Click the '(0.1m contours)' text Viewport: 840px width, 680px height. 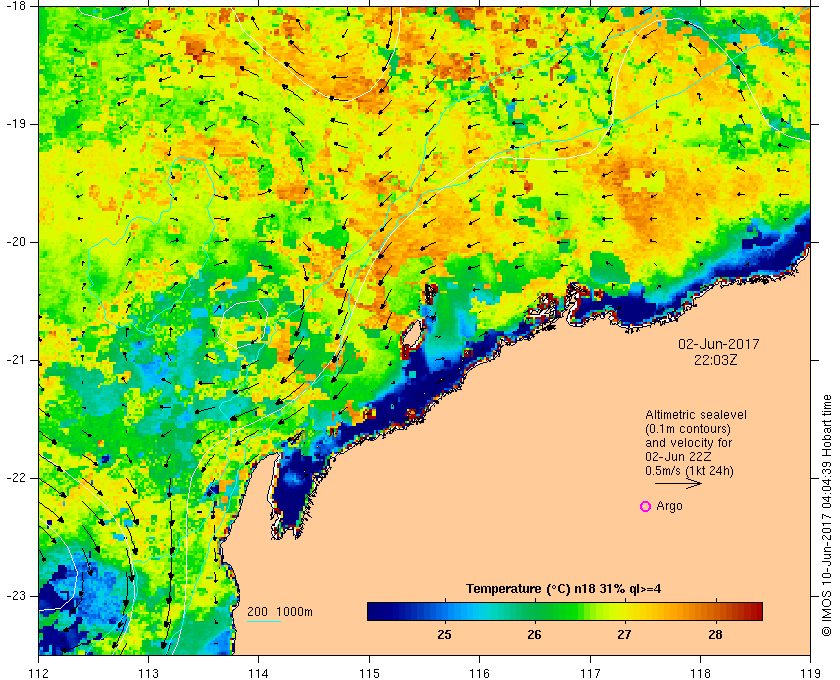pyautogui.click(x=688, y=429)
